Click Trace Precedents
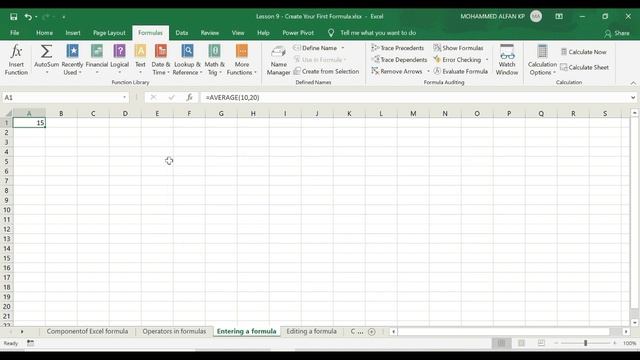This screenshot has height=360, width=640. coord(398,48)
